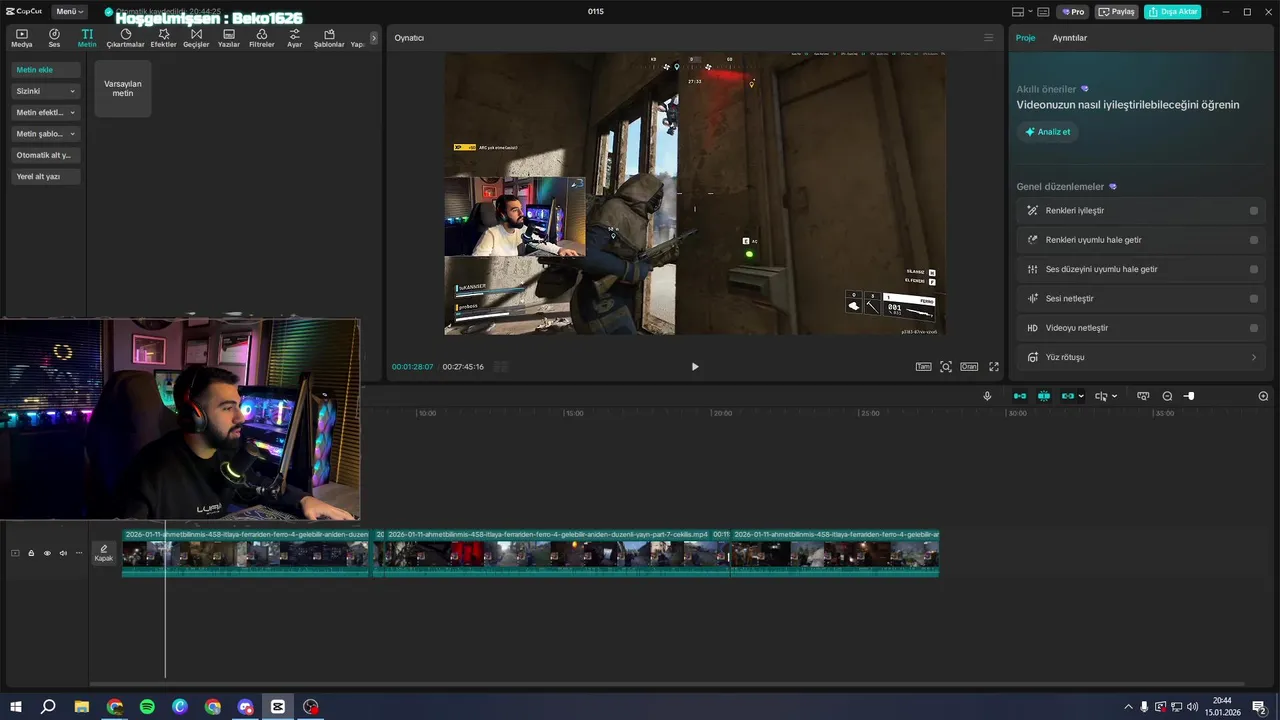The width and height of the screenshot is (1280, 720).
Task: Open the track more options ellipsis
Action: (x=79, y=553)
